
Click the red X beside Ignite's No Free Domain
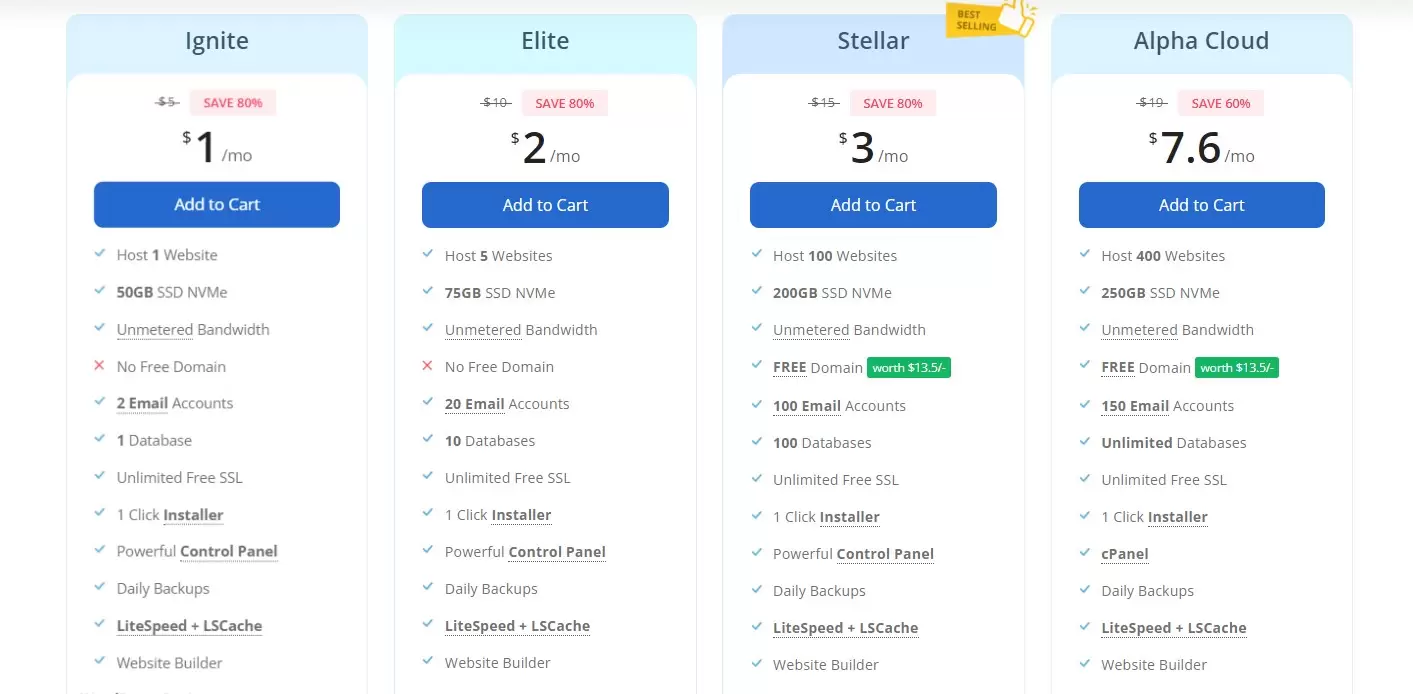pos(99,366)
